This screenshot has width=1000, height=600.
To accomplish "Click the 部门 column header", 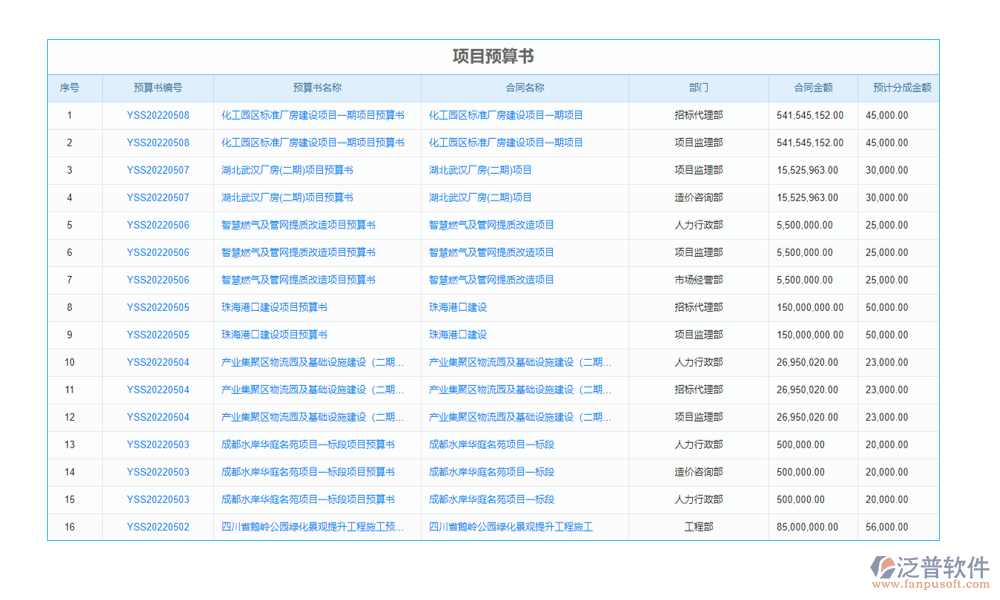I will [x=696, y=87].
